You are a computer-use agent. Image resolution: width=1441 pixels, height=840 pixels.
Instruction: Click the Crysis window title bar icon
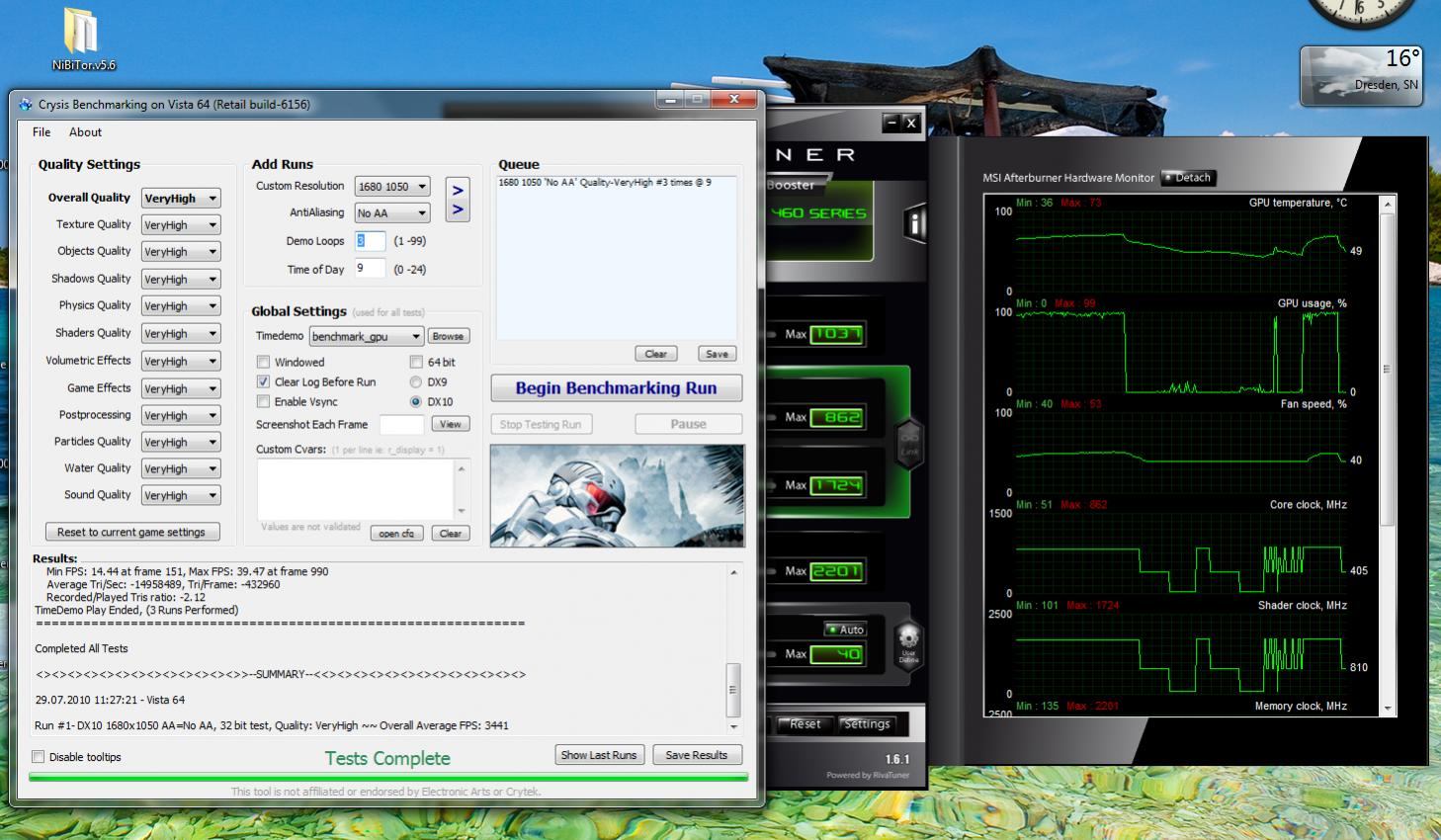26,104
